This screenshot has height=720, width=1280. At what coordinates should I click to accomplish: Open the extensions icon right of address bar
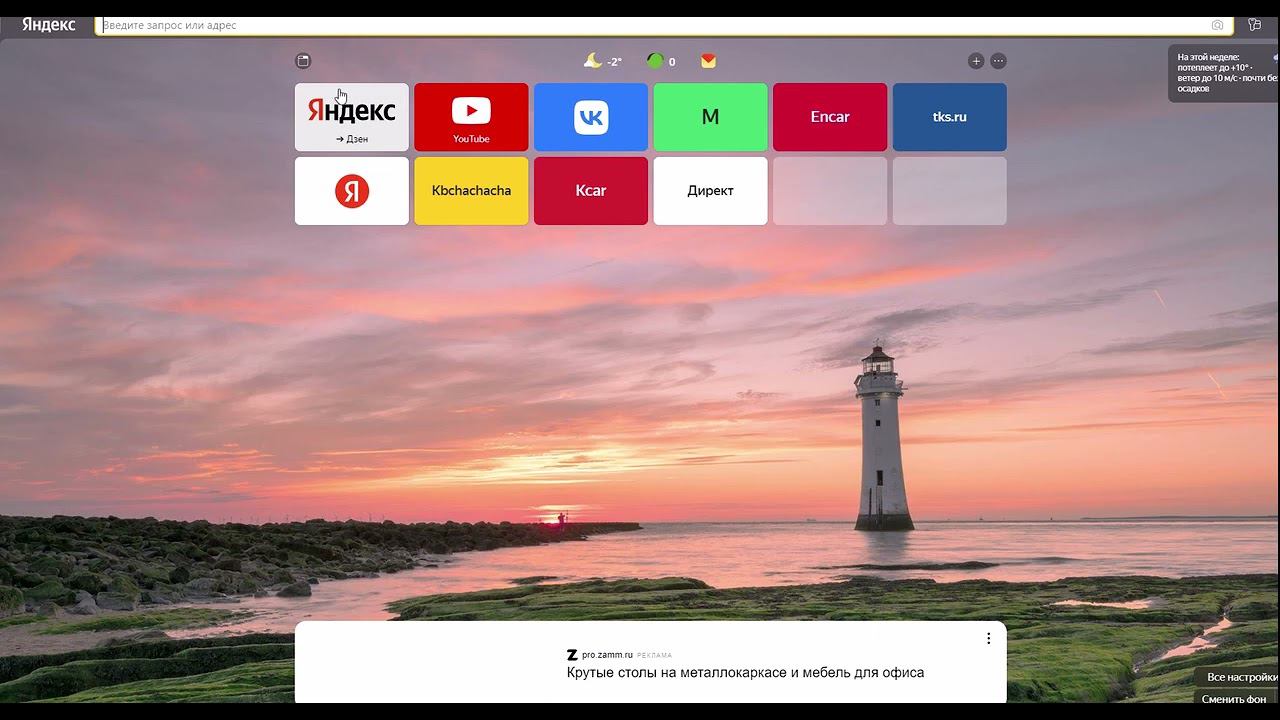(1254, 25)
